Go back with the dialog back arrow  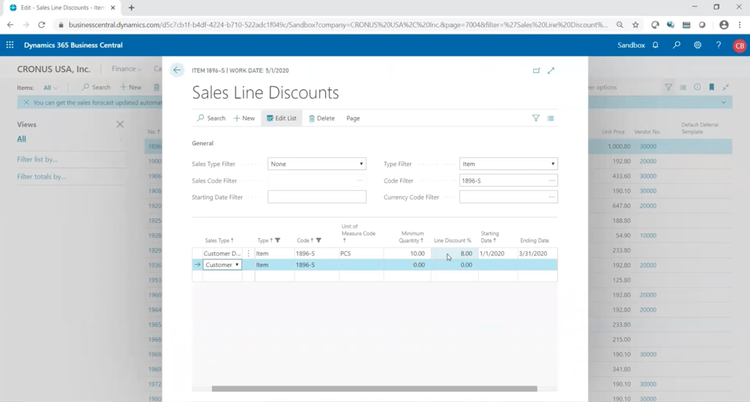pyautogui.click(x=177, y=70)
